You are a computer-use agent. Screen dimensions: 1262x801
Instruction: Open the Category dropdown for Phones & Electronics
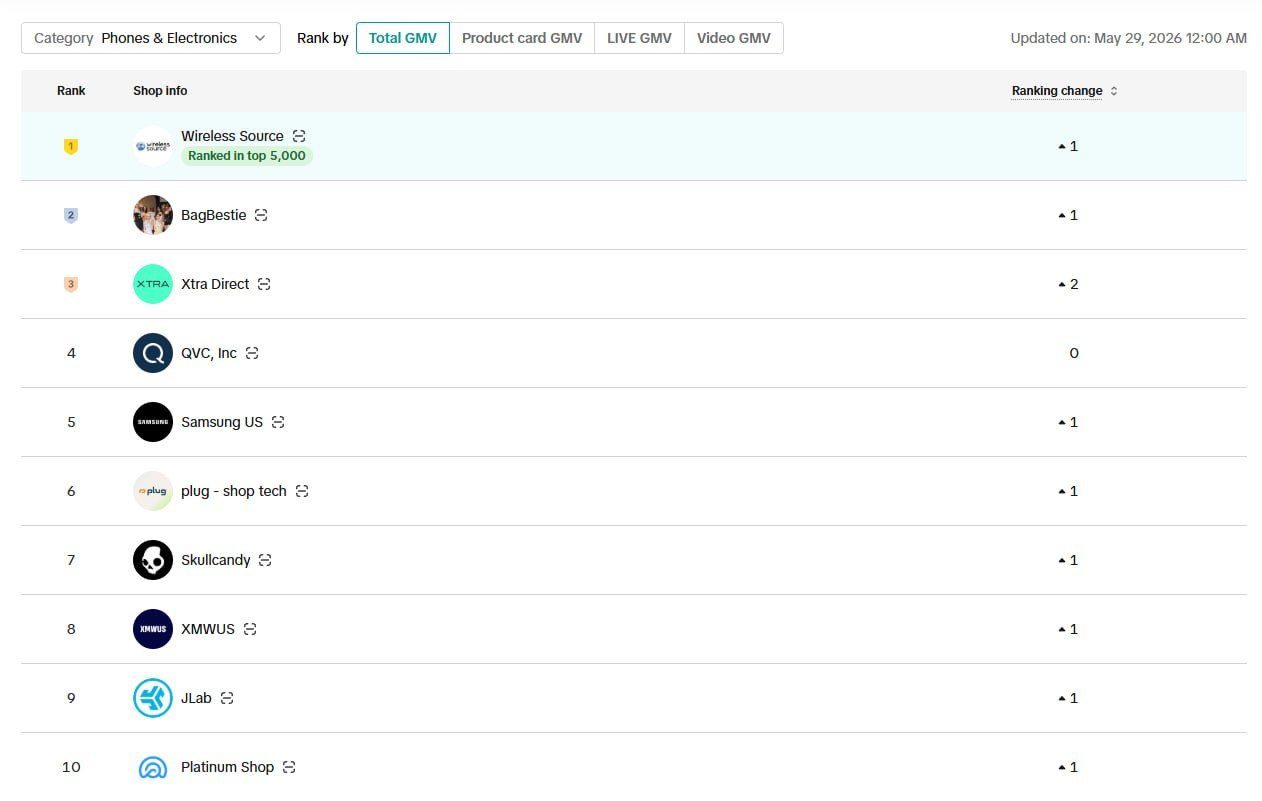(x=151, y=38)
